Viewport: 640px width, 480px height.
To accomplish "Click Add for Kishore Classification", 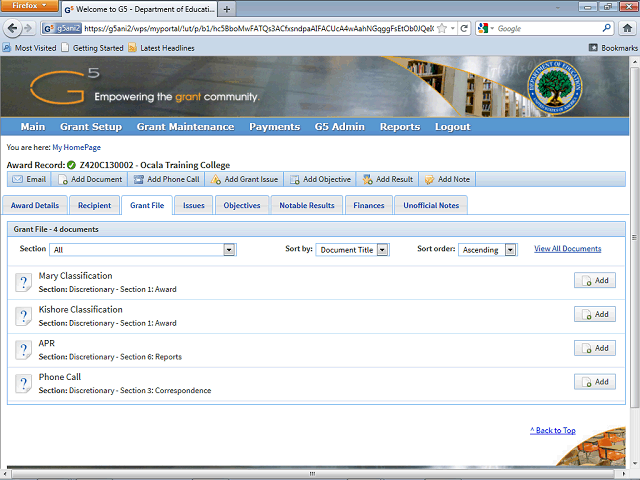I will (595, 314).
